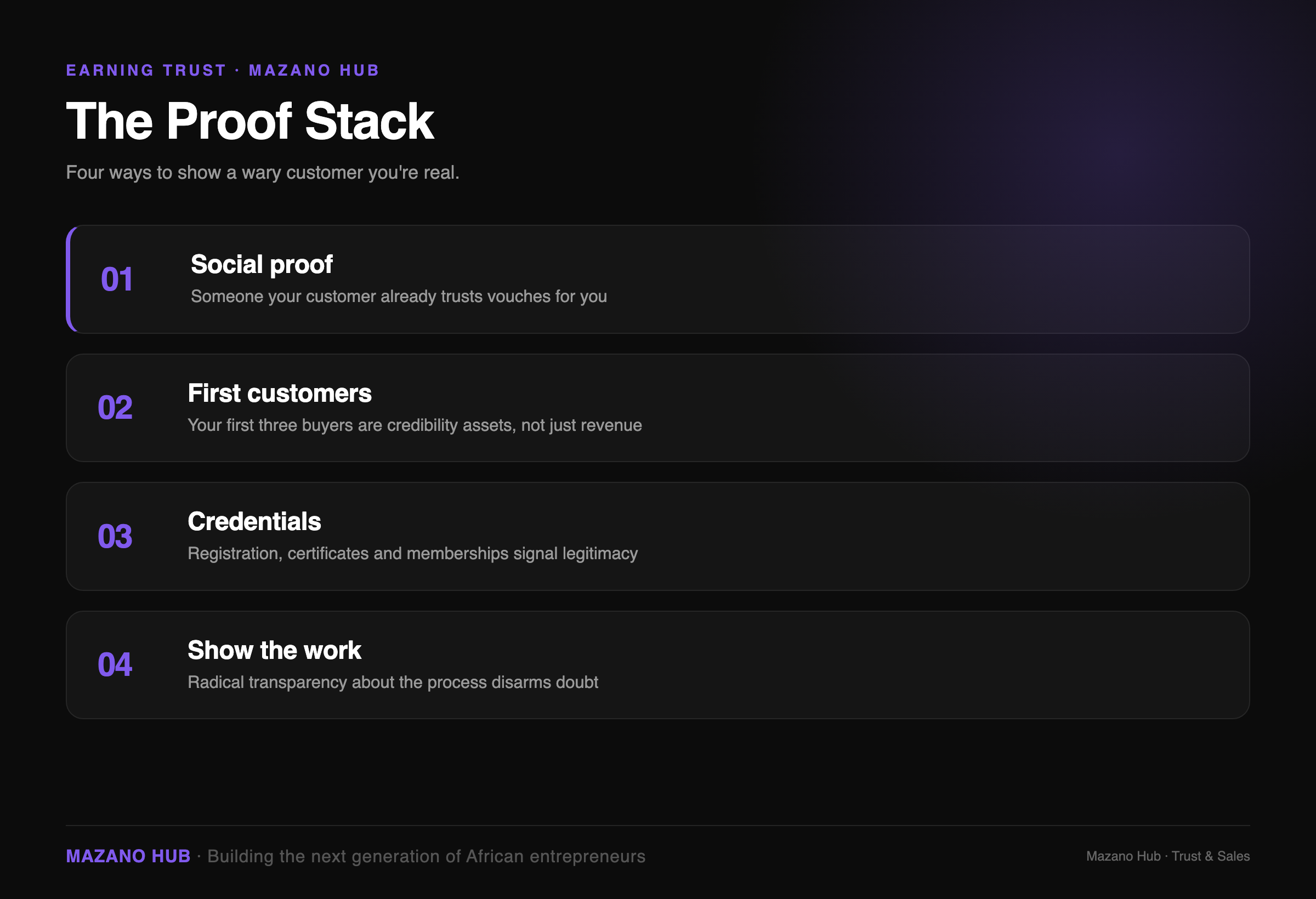The height and width of the screenshot is (899, 1316).
Task: Select the number 02 label
Action: [x=115, y=408]
